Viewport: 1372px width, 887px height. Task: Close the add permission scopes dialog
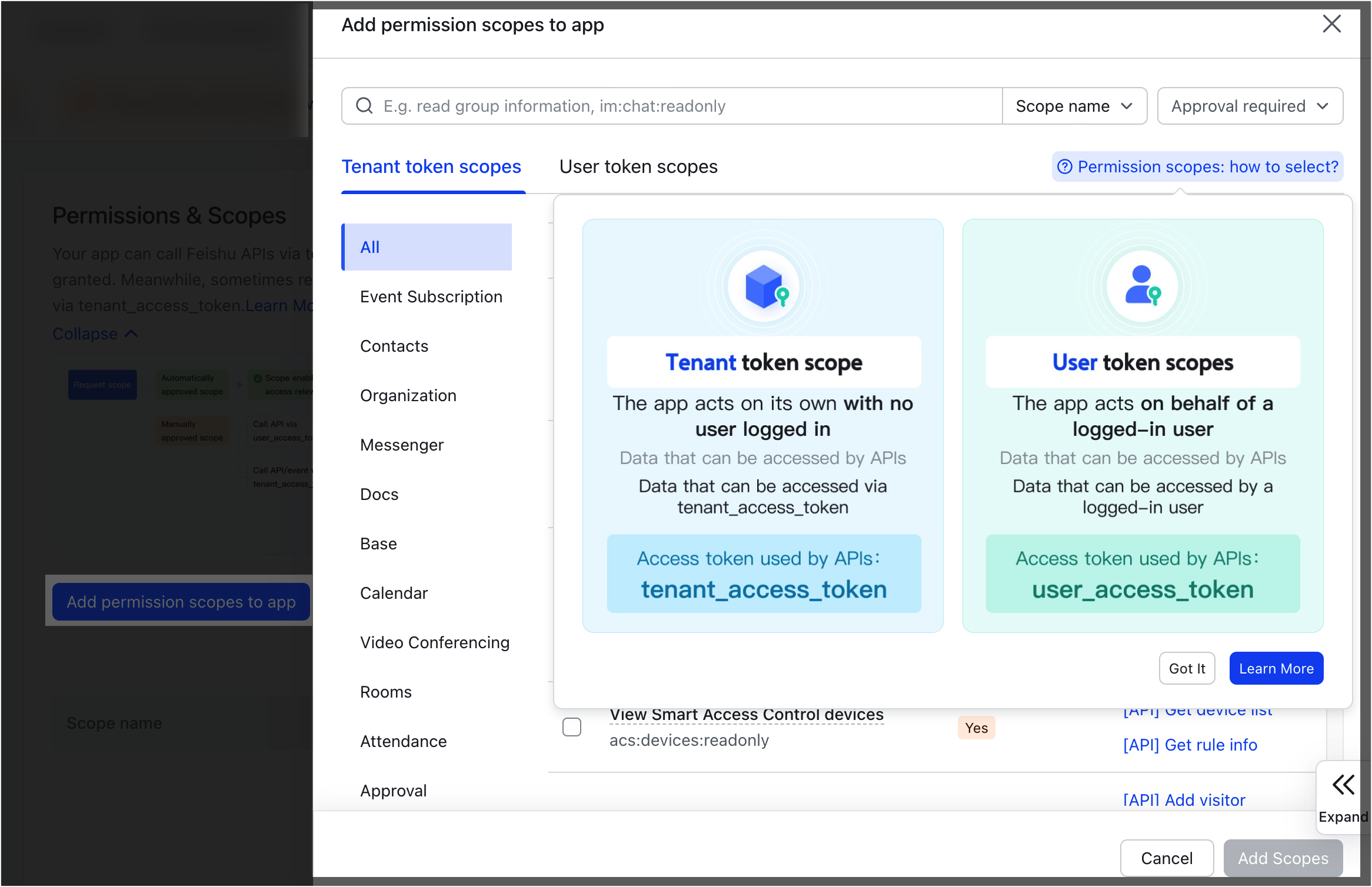click(1331, 24)
